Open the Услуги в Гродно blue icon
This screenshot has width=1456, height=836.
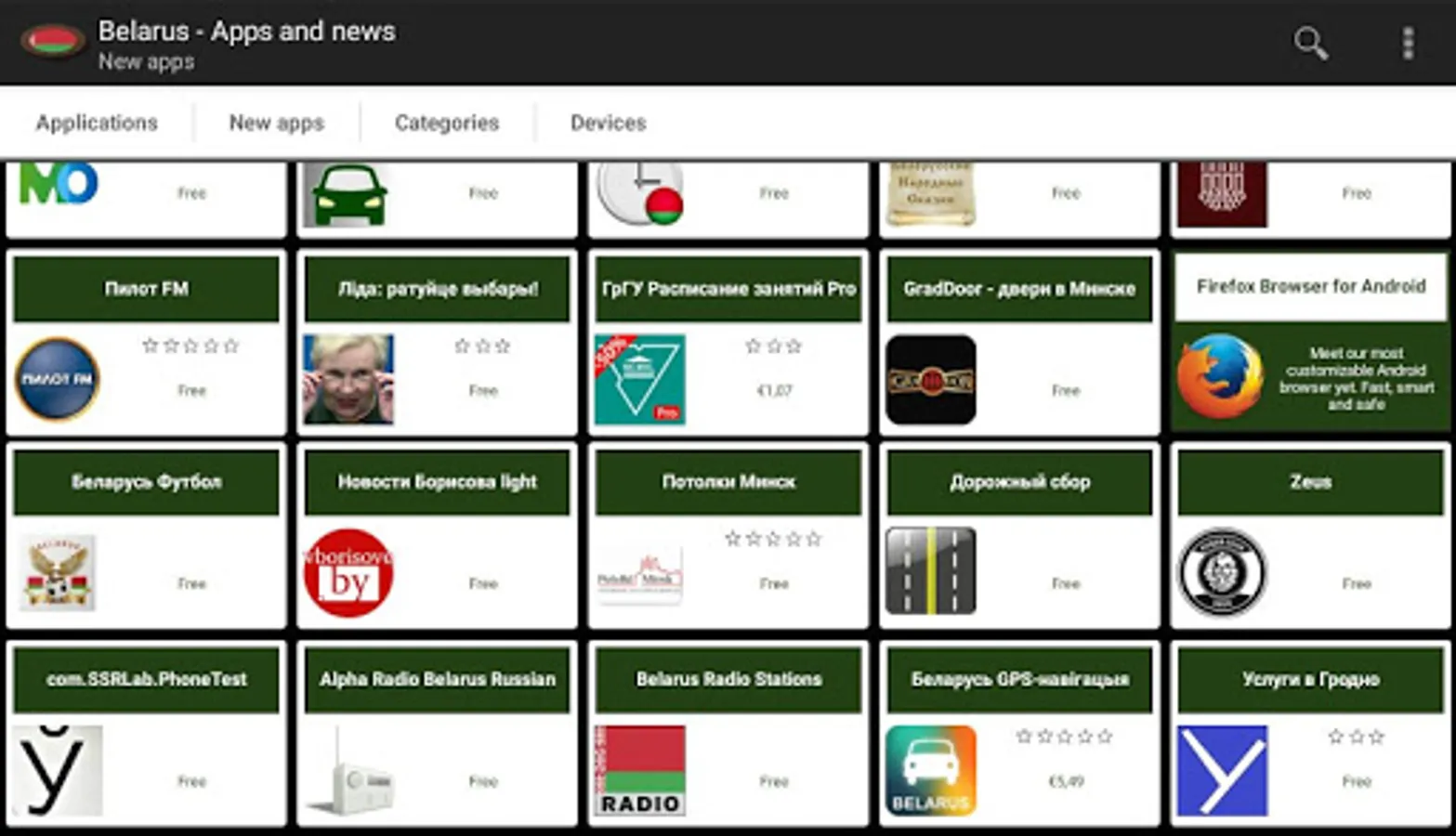[x=1222, y=770]
